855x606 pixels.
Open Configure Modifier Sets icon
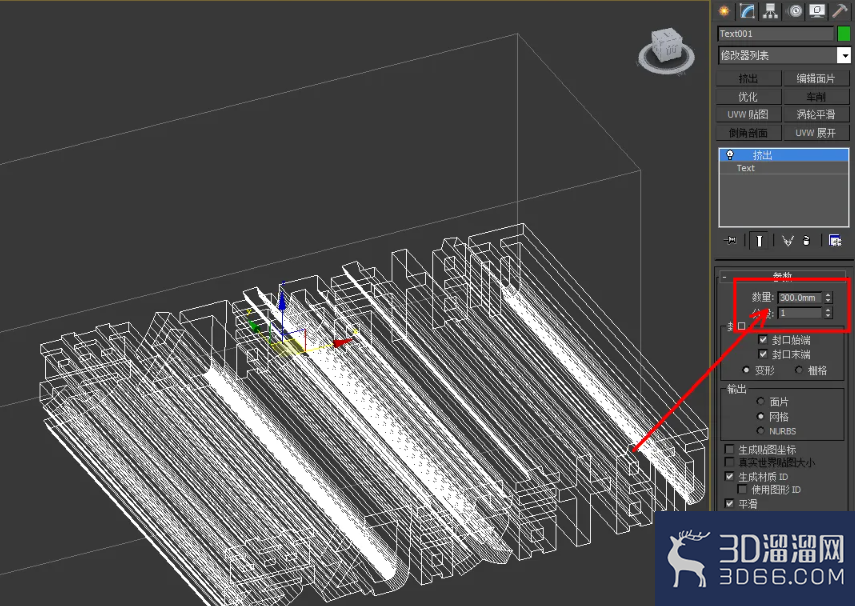pyautogui.click(x=835, y=240)
